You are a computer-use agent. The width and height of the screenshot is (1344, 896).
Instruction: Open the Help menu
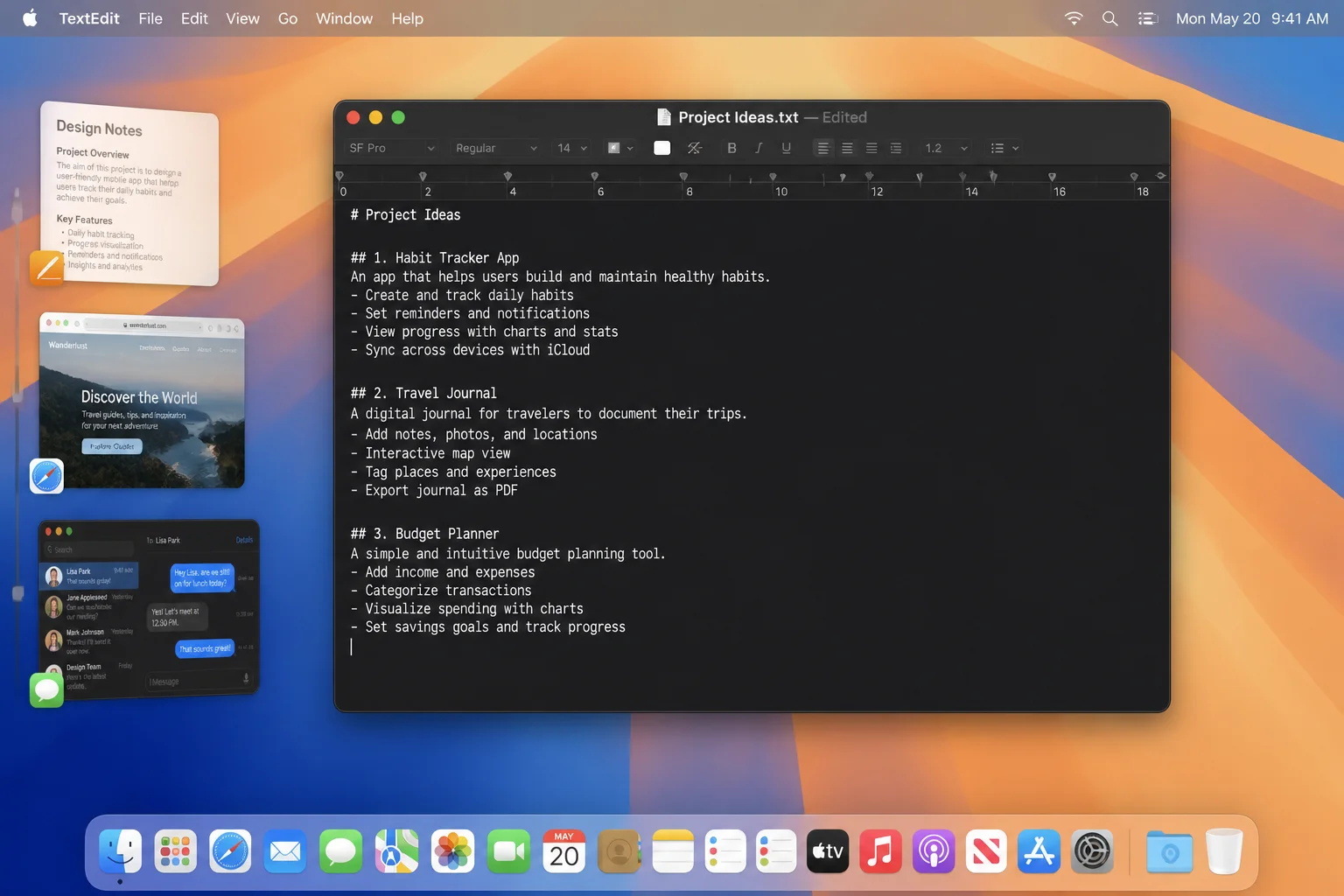407,18
